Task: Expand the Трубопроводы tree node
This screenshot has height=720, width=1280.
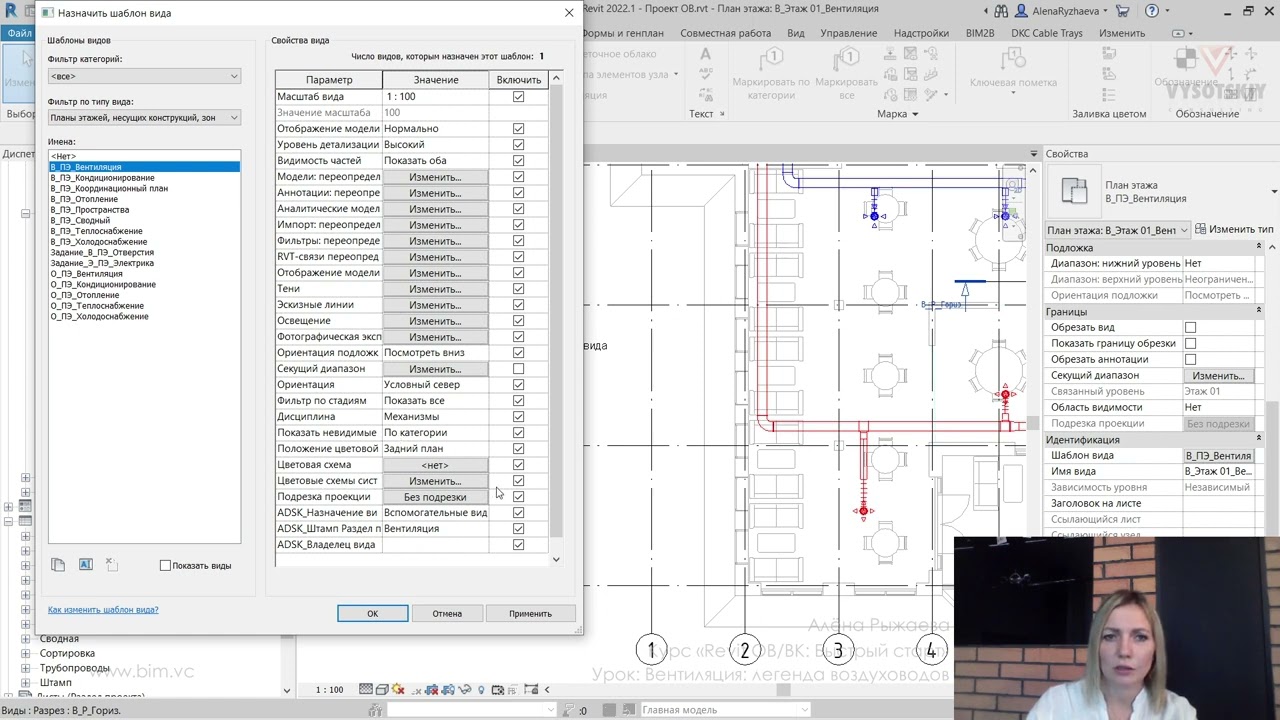Action: (25, 668)
